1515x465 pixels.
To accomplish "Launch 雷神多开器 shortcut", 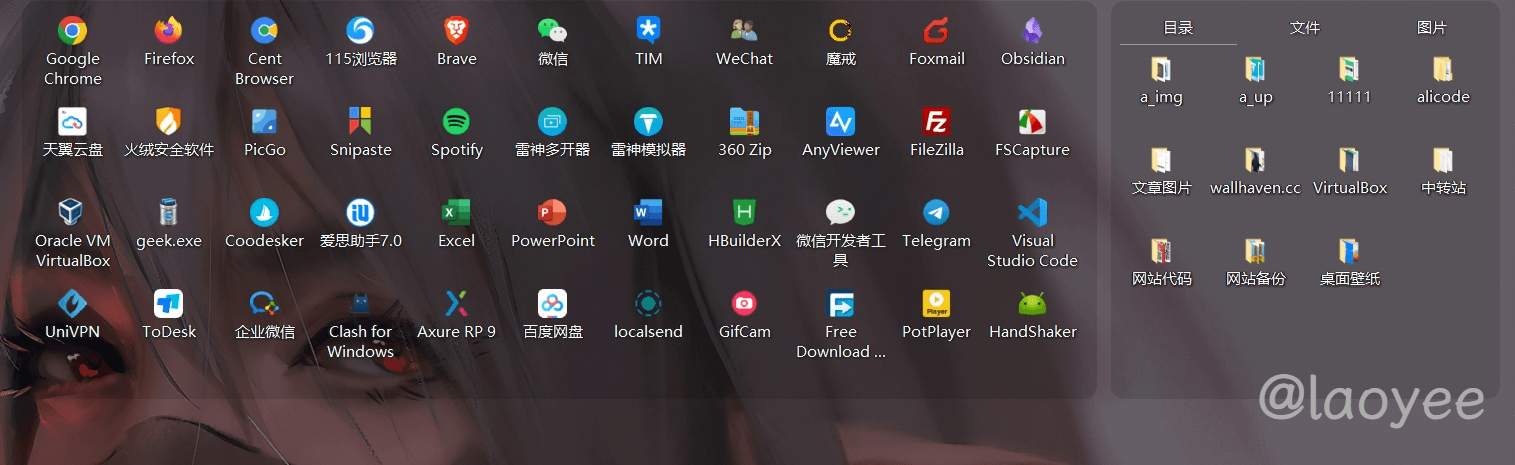I will coord(552,122).
